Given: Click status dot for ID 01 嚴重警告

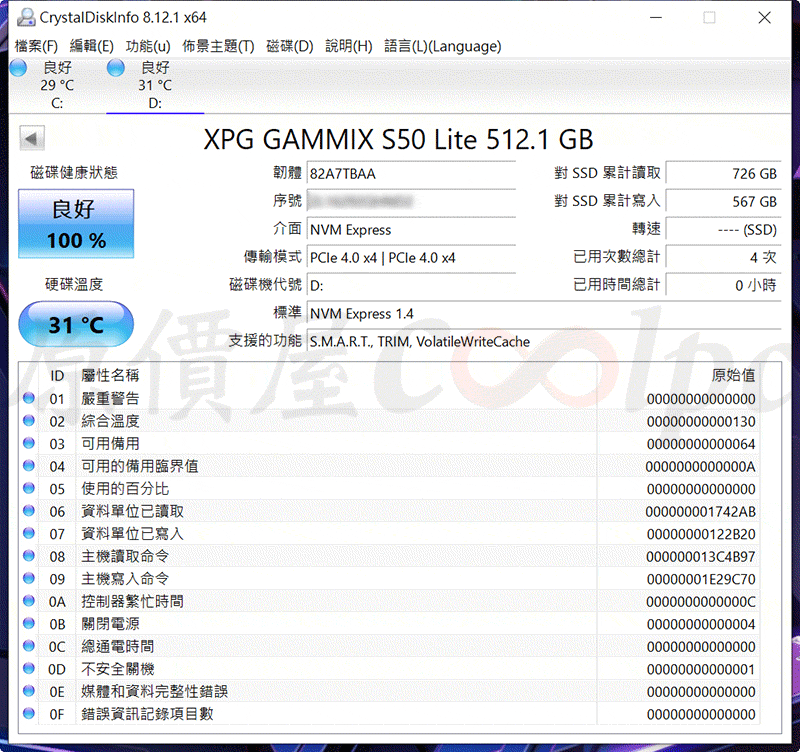Looking at the screenshot, I should [29, 398].
